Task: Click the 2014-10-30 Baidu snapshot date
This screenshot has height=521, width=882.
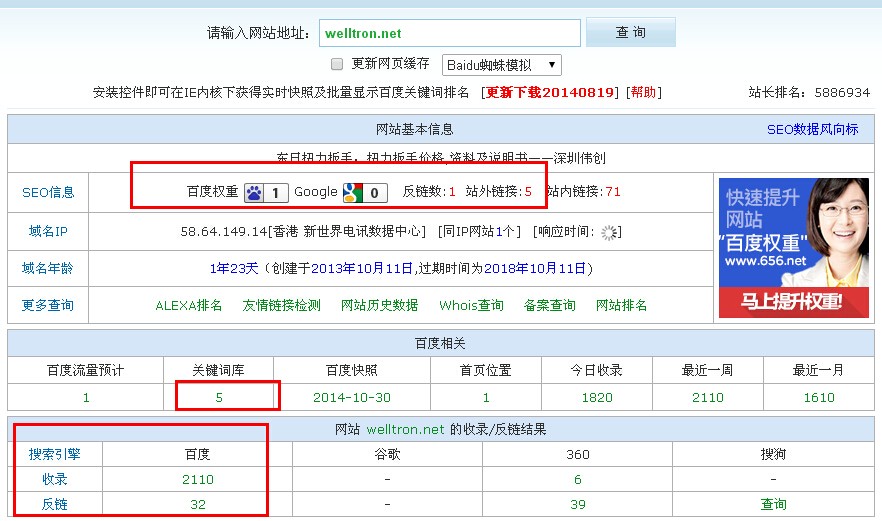Action: tap(351, 397)
